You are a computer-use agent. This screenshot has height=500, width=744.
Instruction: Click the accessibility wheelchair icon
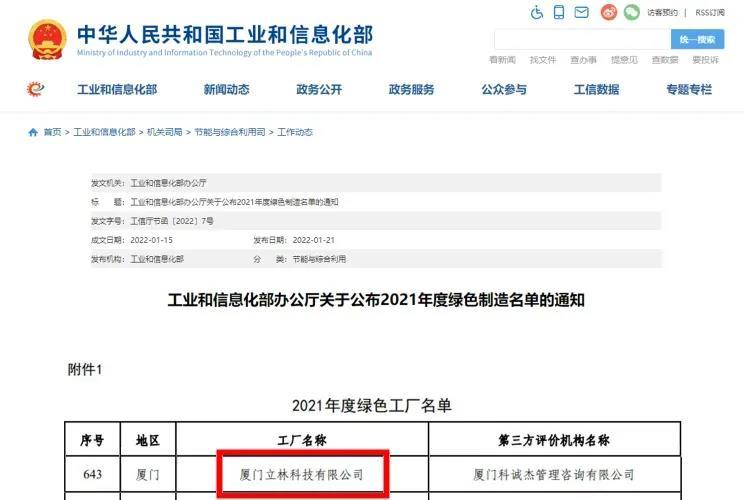[x=537, y=12]
